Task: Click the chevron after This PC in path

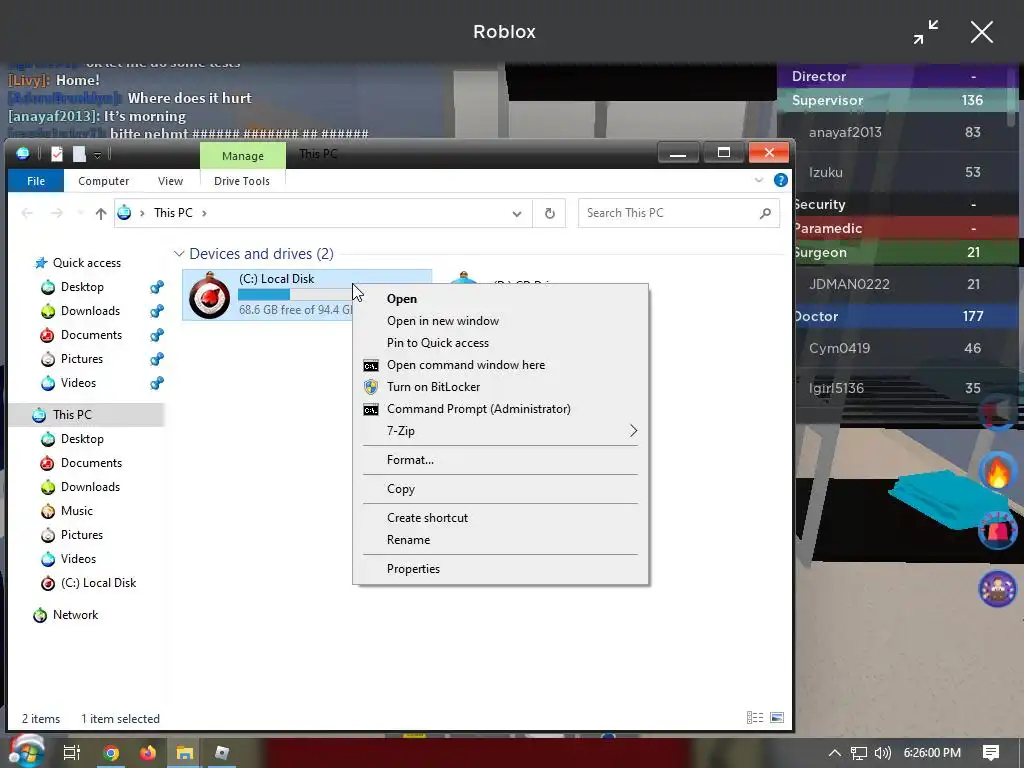Action: [x=204, y=213]
